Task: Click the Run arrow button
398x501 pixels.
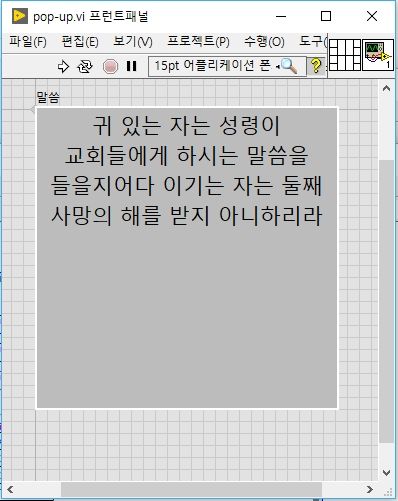Action: tap(63, 66)
